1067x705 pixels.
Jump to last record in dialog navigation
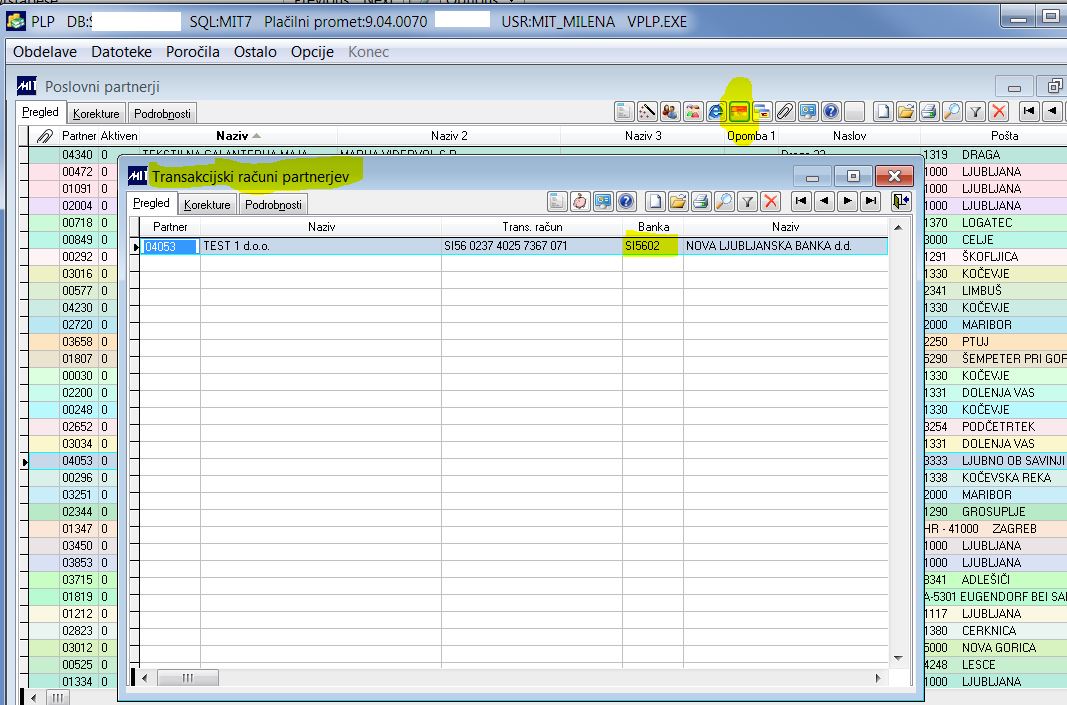pos(870,201)
